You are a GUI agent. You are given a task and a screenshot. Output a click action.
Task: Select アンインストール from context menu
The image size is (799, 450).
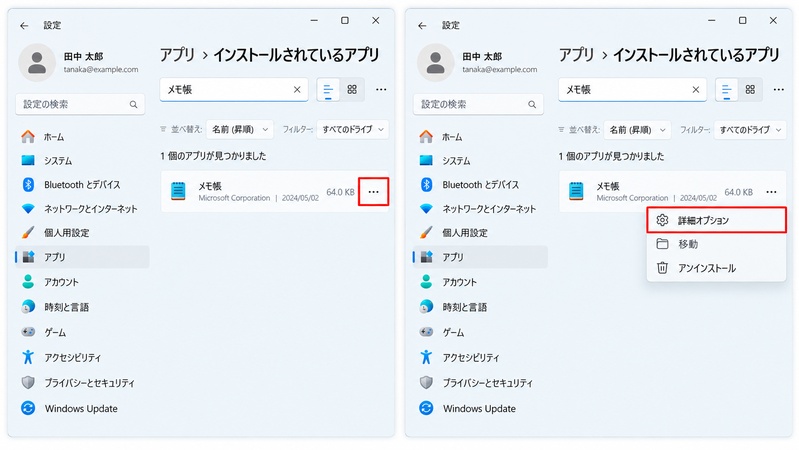[x=716, y=268]
